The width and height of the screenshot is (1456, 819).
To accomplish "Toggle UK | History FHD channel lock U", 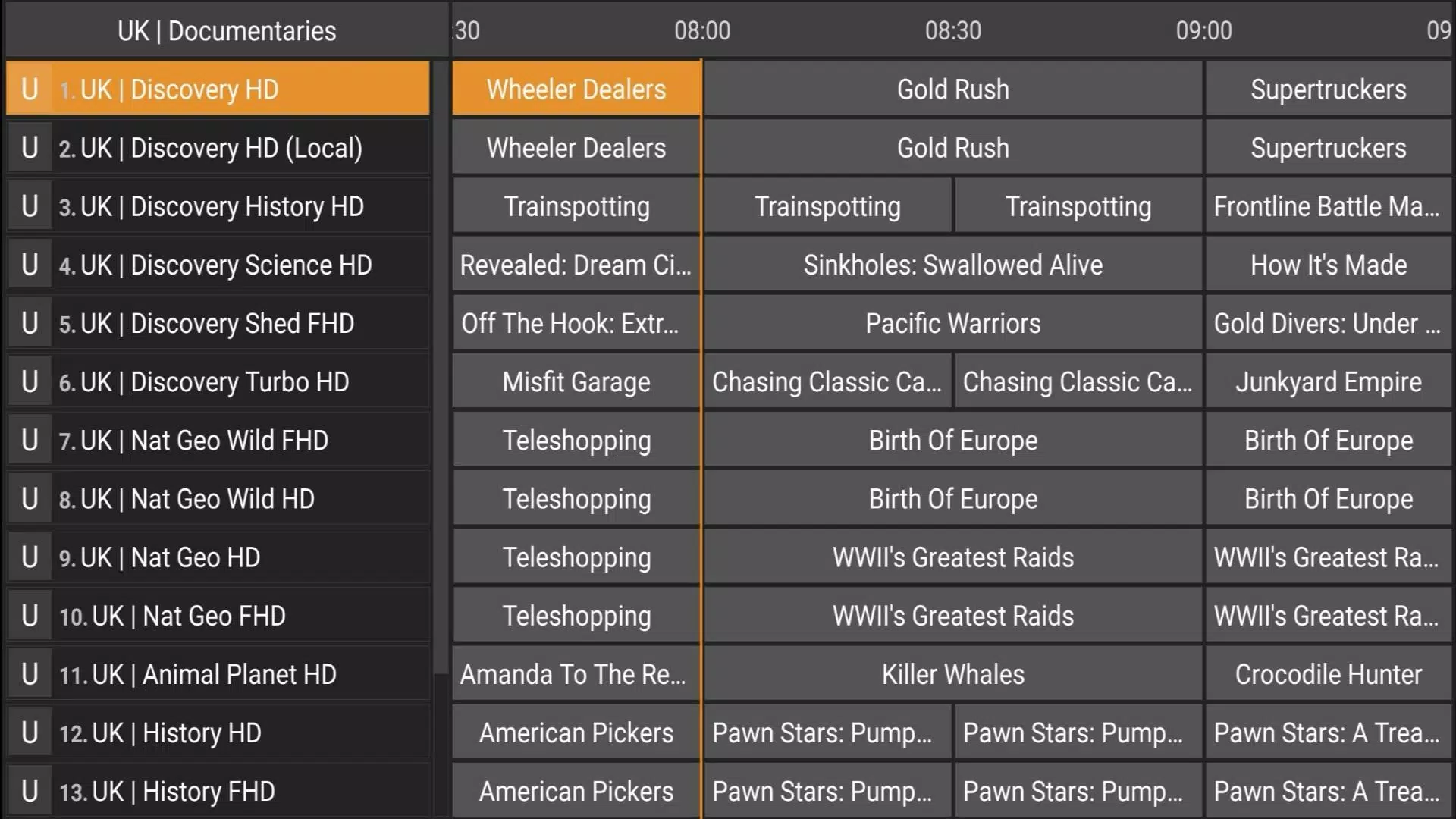I will click(x=27, y=791).
